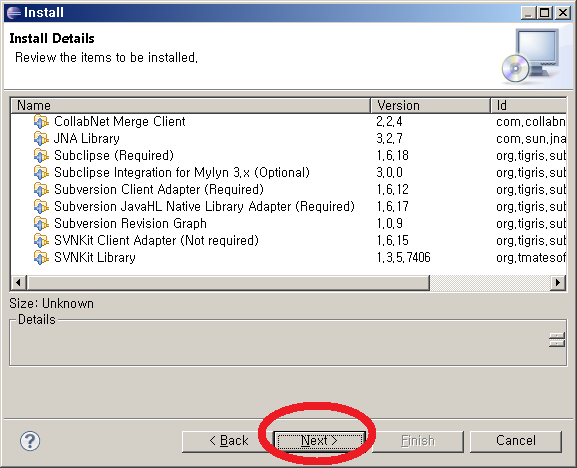Click the Details pane scroll control icon
Screen dimensions: 577x468
point(557,340)
